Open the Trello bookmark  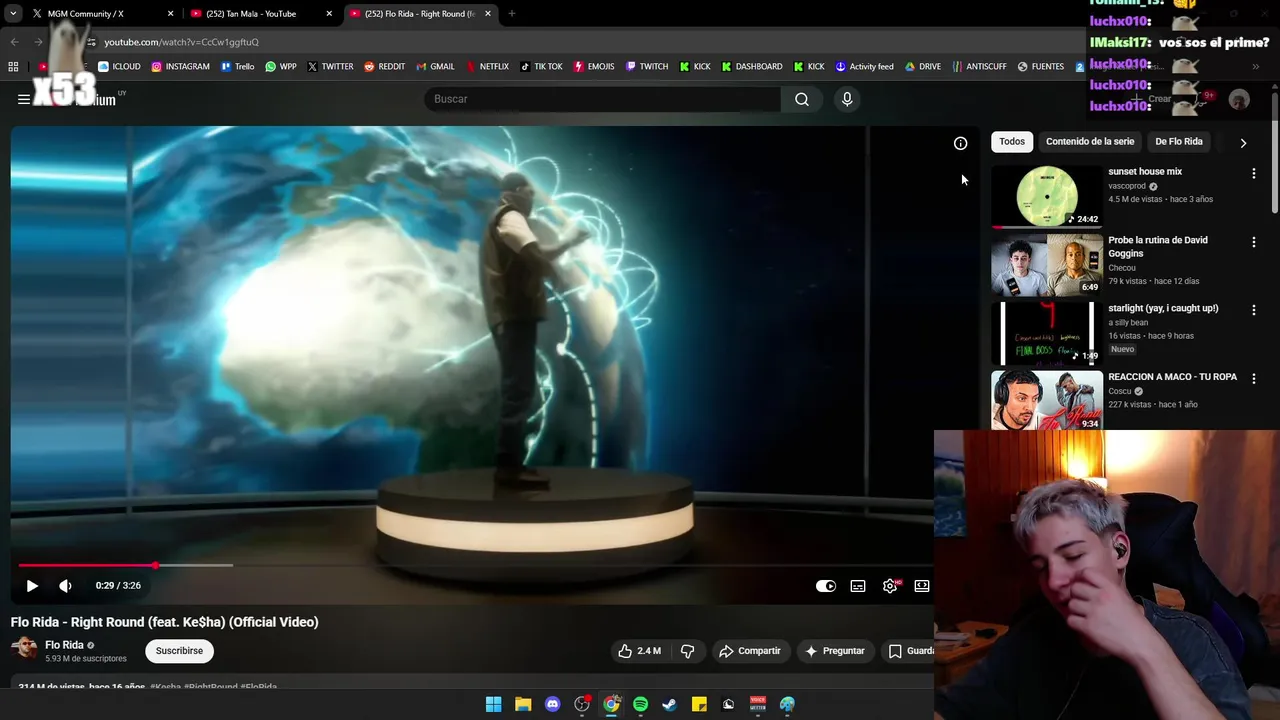[x=237, y=67]
